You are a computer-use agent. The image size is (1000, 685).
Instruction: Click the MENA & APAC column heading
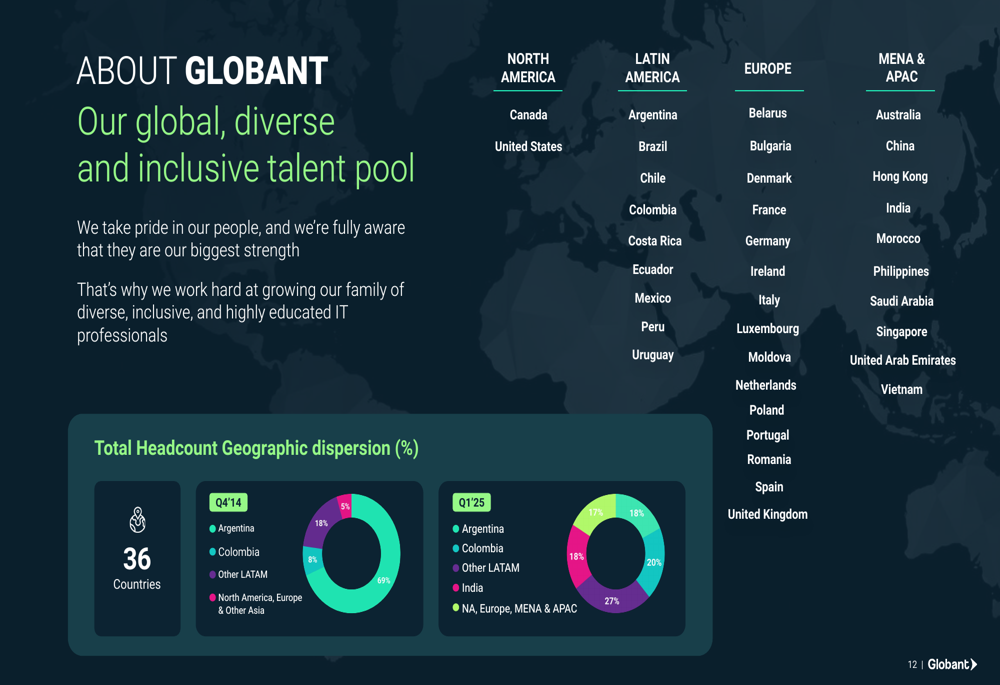tap(901, 68)
